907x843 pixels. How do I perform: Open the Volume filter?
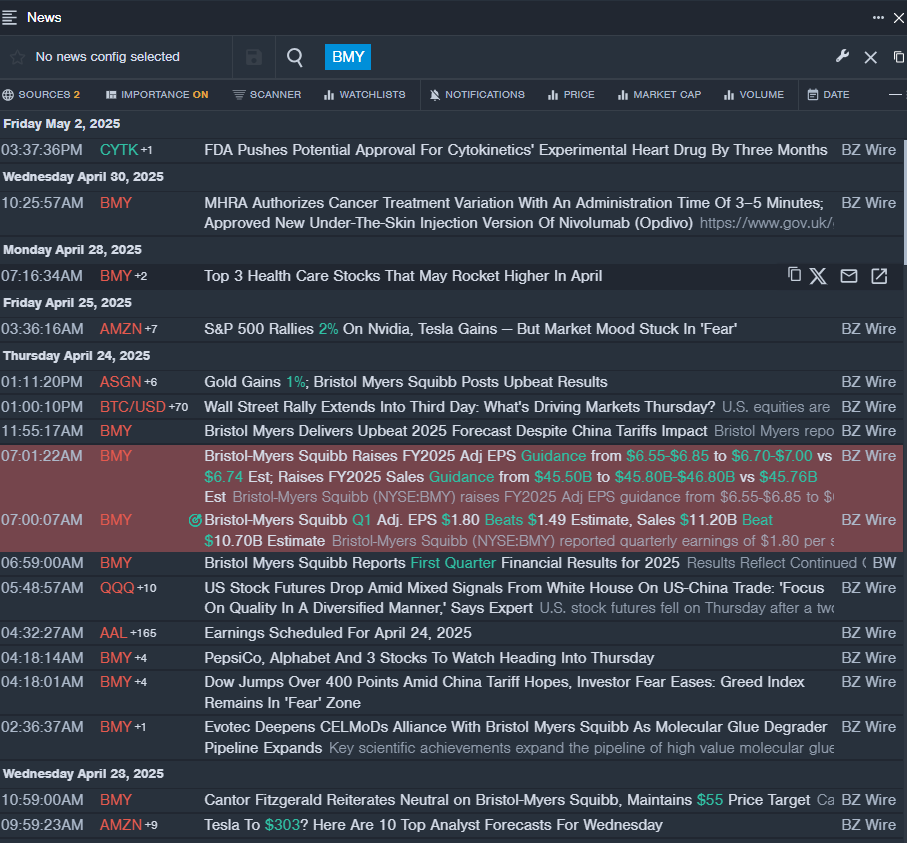754,94
